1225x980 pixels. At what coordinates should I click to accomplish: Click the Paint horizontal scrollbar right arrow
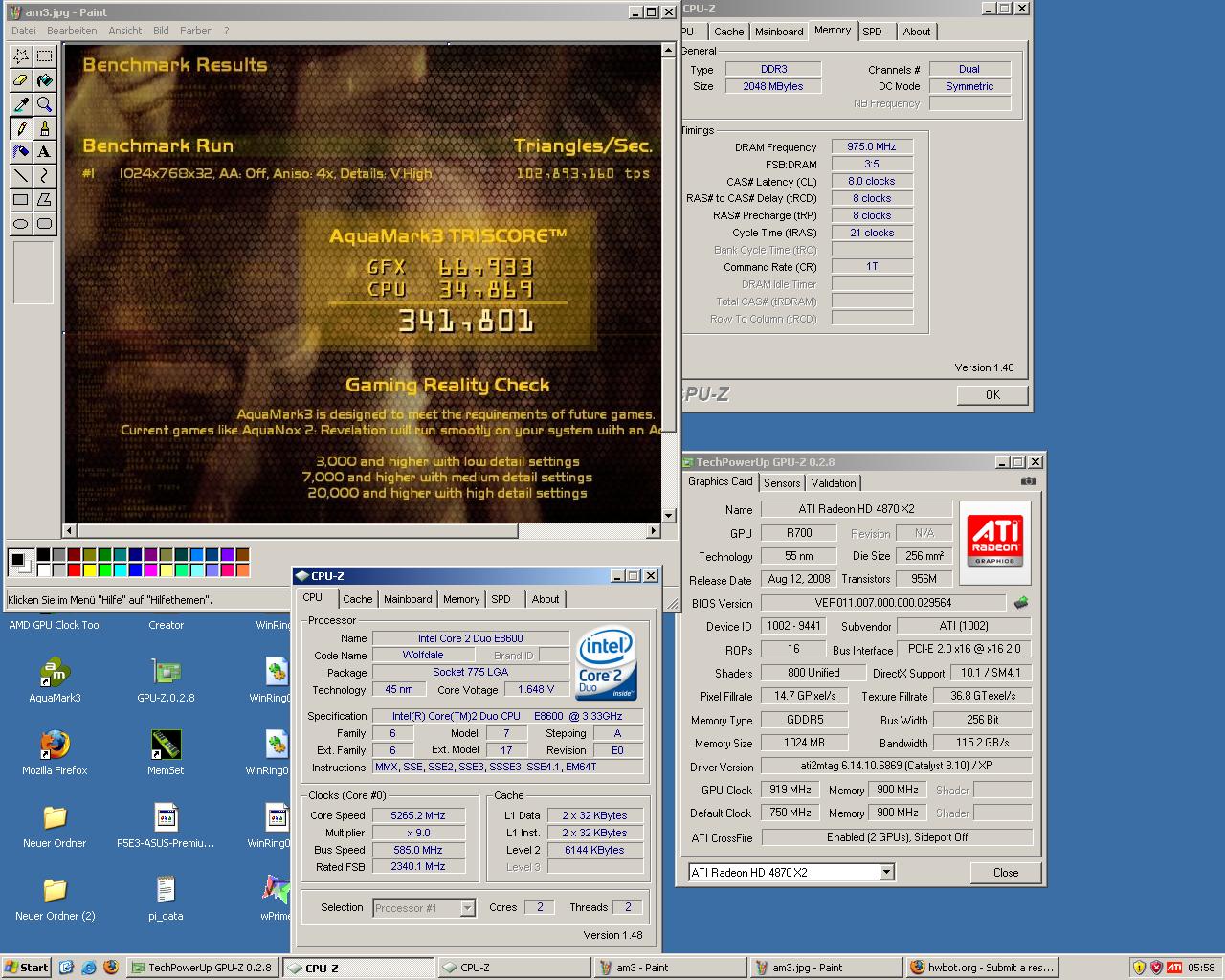tap(654, 530)
